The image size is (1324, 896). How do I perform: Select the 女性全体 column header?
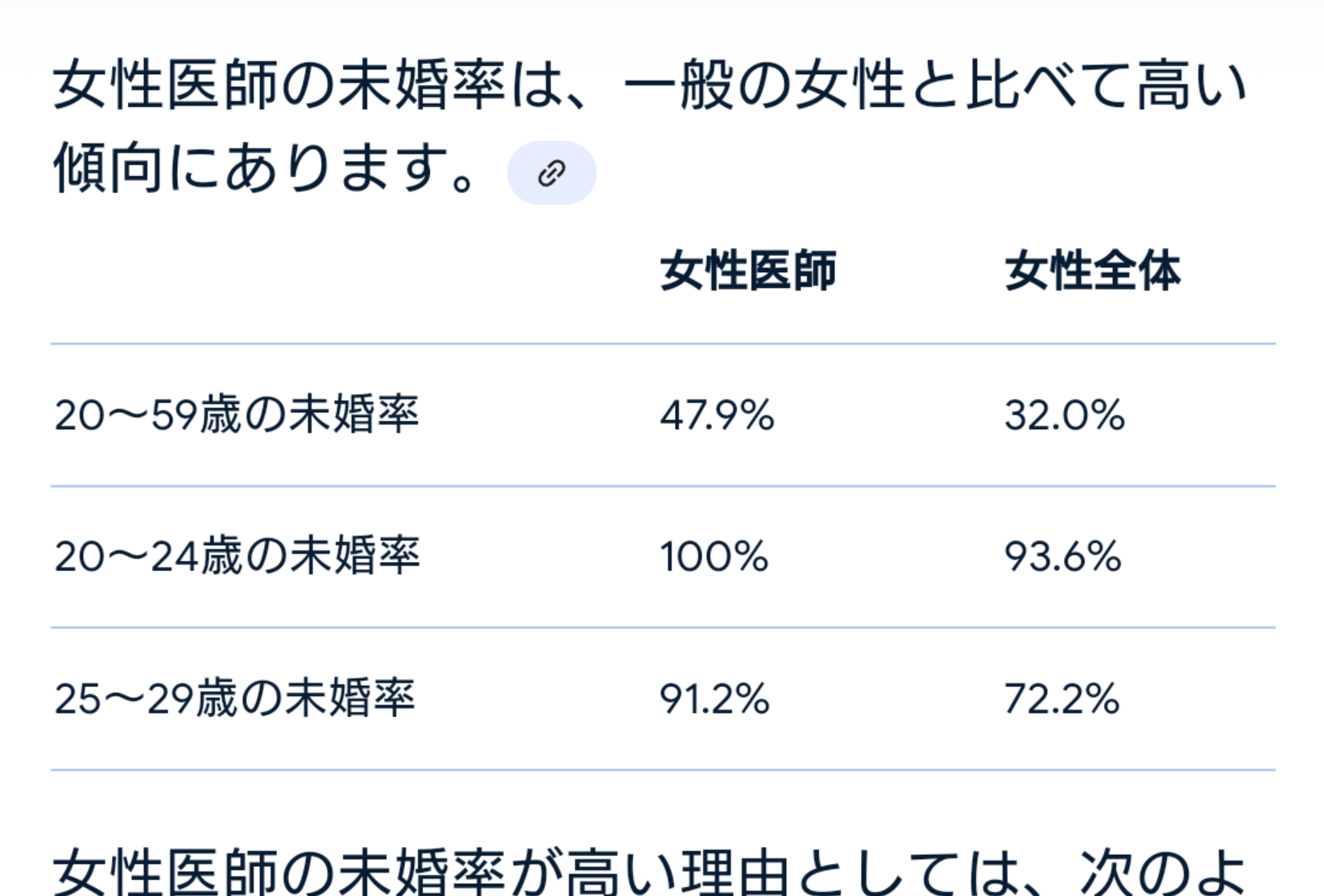[1093, 270]
